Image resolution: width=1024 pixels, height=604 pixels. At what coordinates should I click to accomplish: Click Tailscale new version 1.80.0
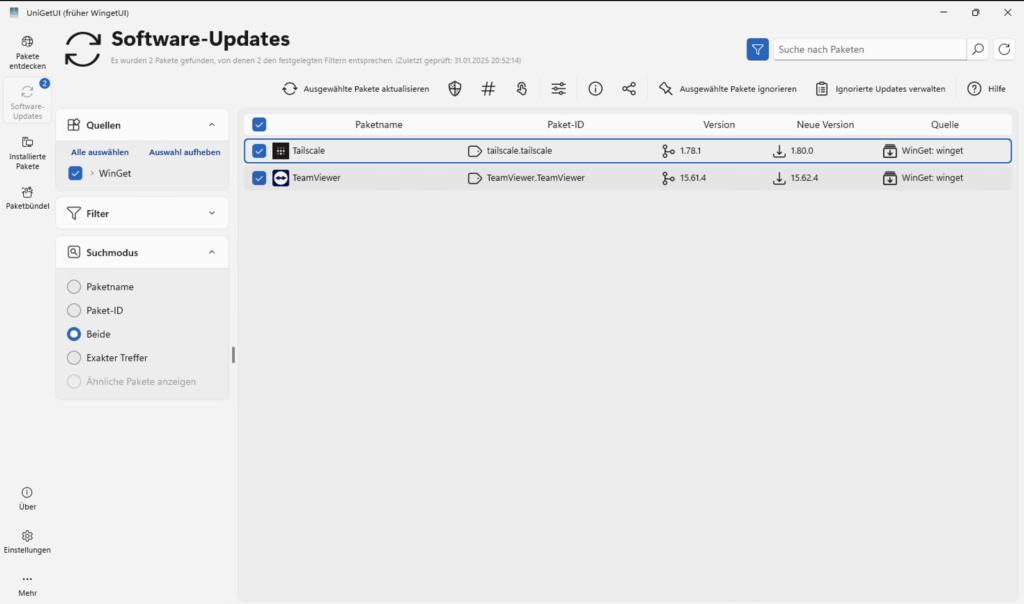802,151
